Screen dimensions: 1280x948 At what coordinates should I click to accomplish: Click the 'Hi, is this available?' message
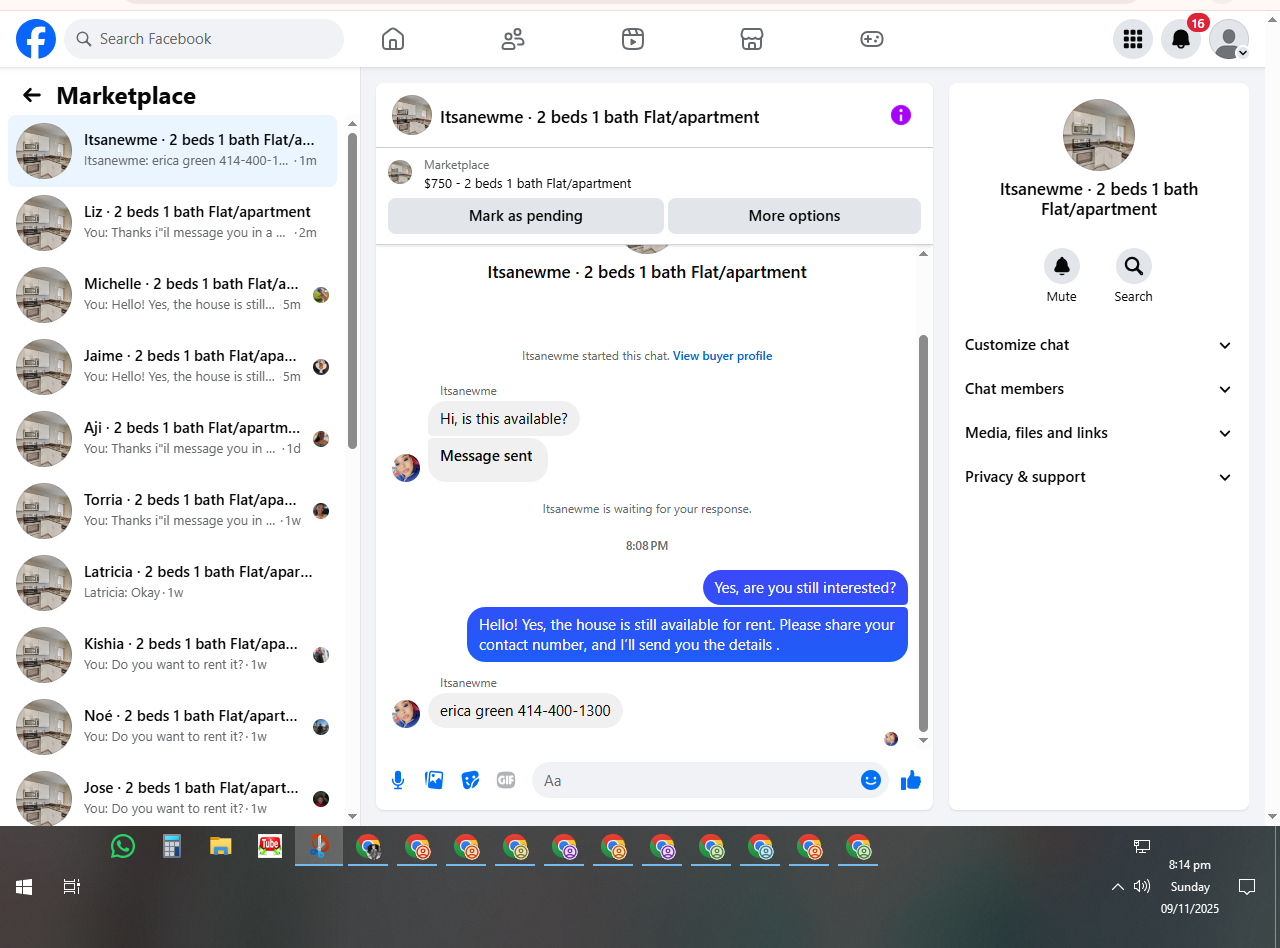[504, 419]
